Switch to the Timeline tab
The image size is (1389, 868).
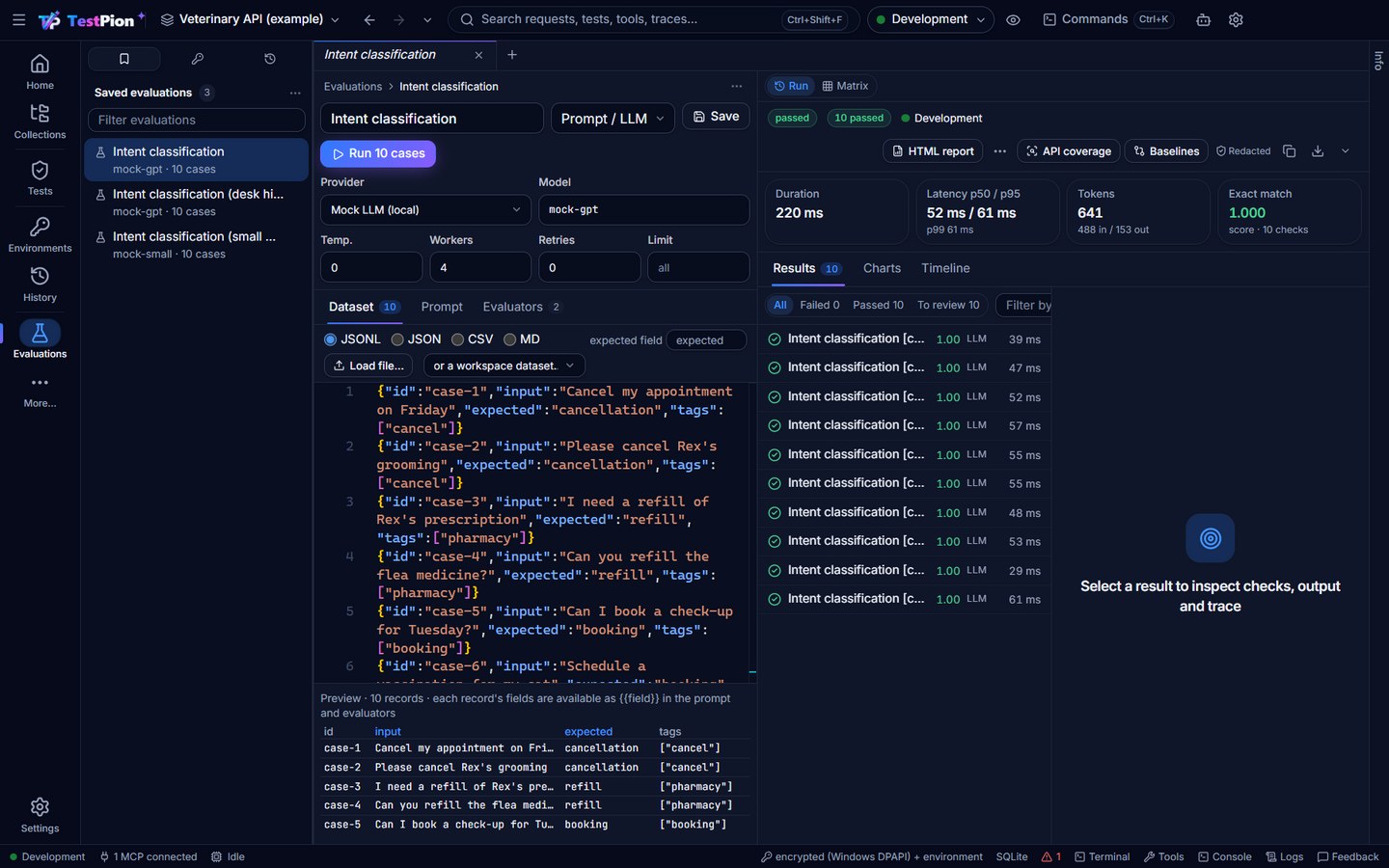945,268
